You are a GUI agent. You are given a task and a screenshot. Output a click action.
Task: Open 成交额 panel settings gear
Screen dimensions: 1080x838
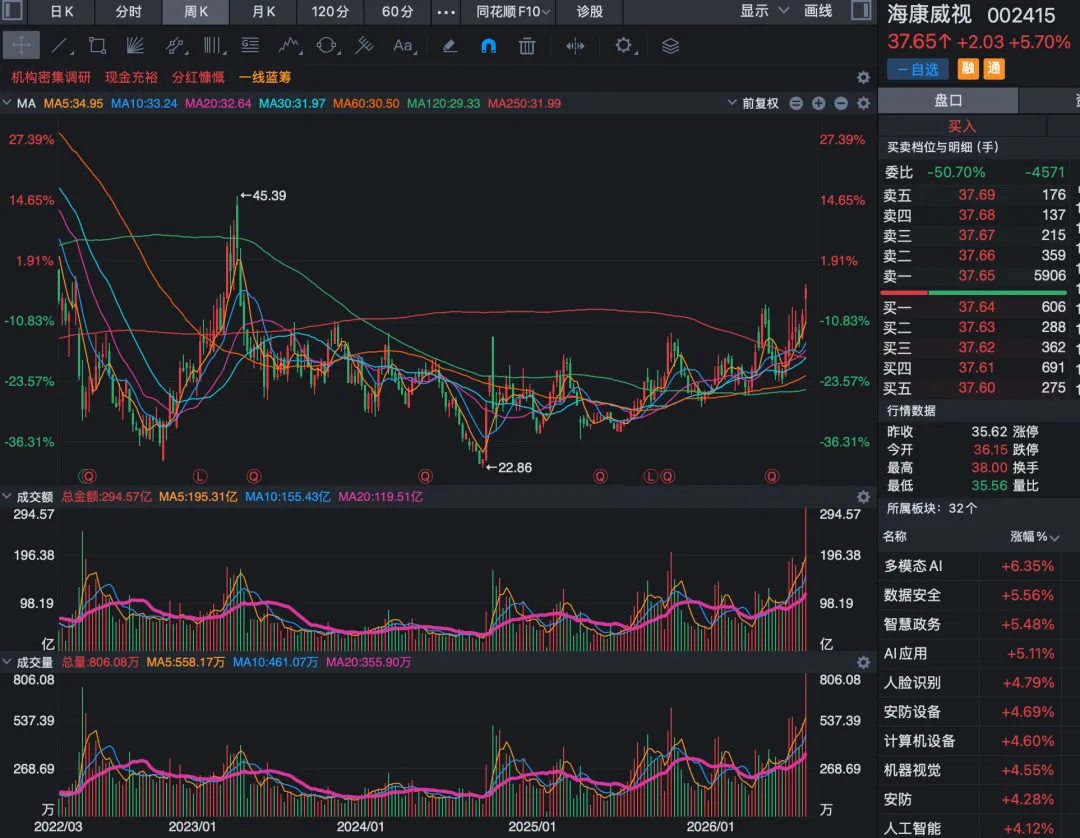[x=863, y=496]
